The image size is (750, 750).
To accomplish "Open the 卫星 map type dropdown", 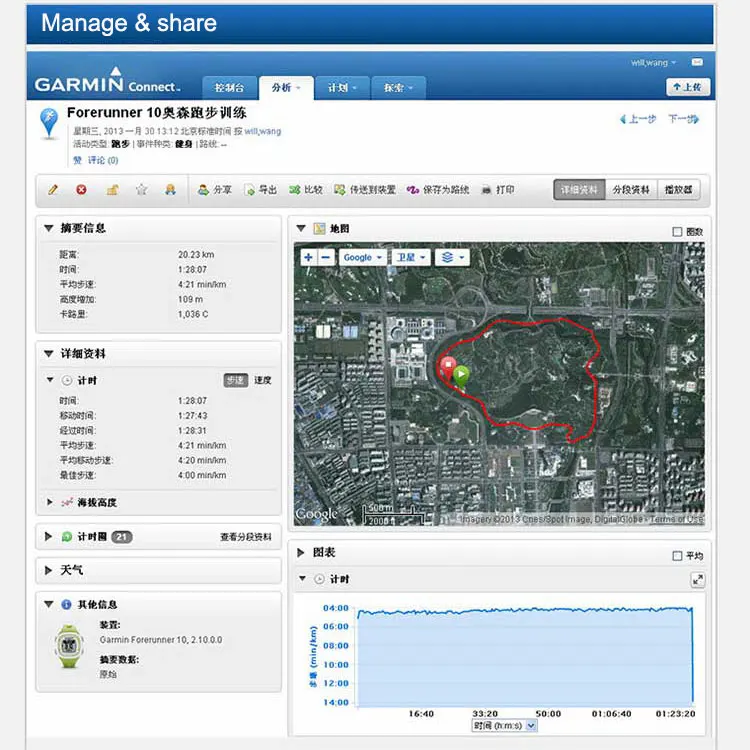I will coord(411,257).
